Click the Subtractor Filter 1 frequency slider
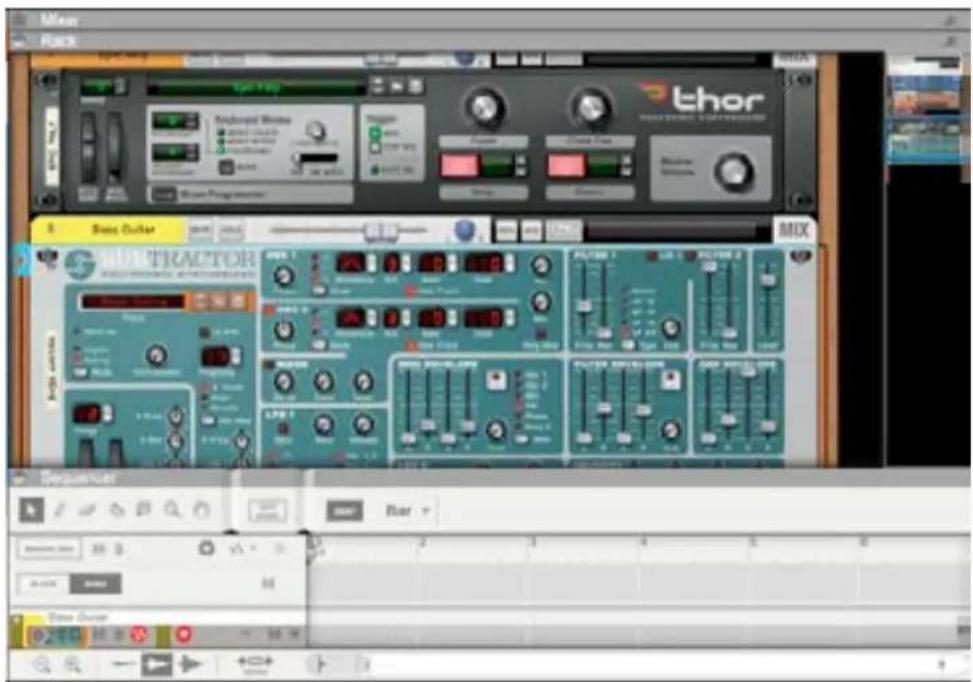The width and height of the screenshot is (973, 682). tap(583, 305)
